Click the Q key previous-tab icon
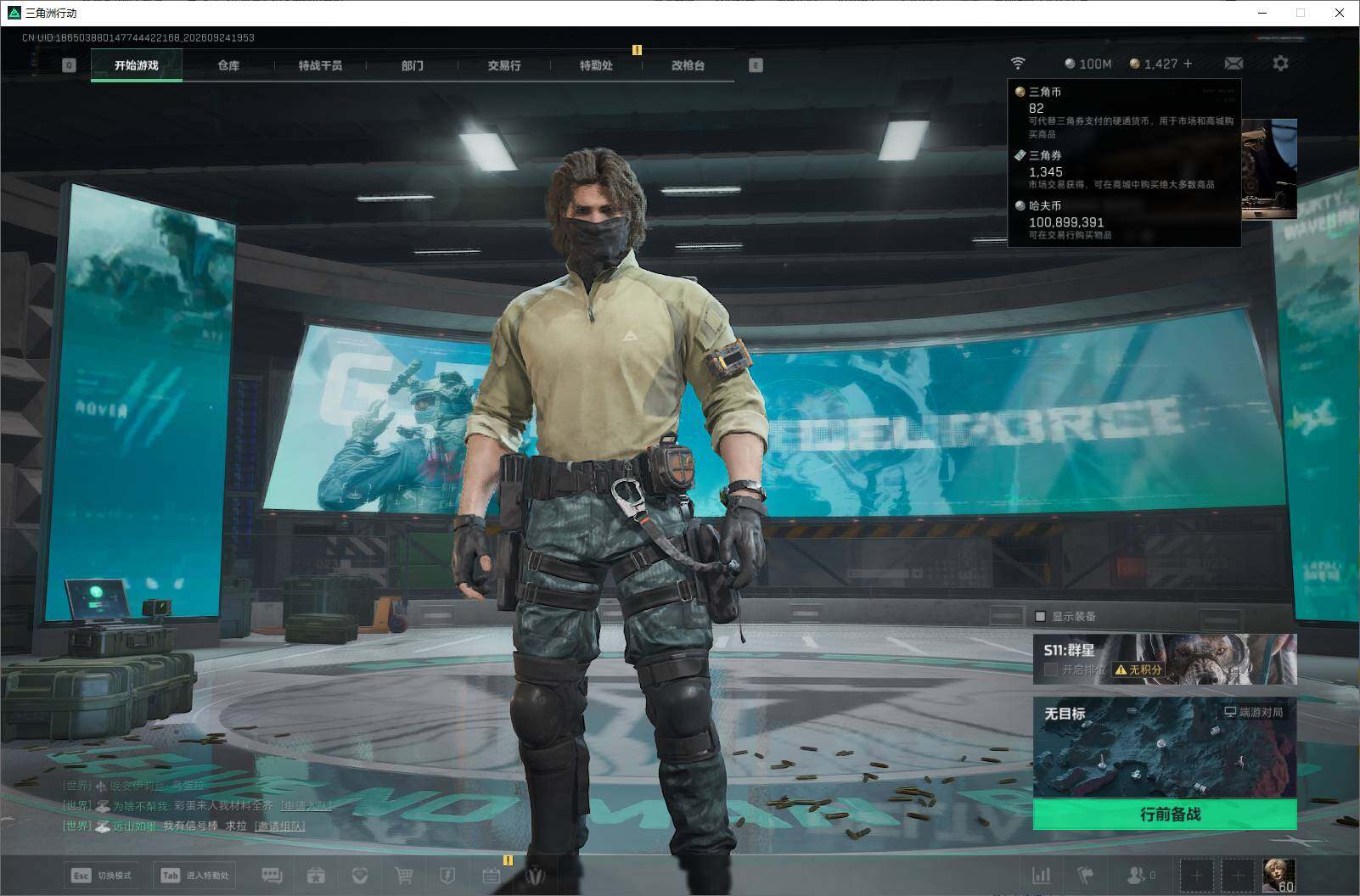 tap(69, 65)
